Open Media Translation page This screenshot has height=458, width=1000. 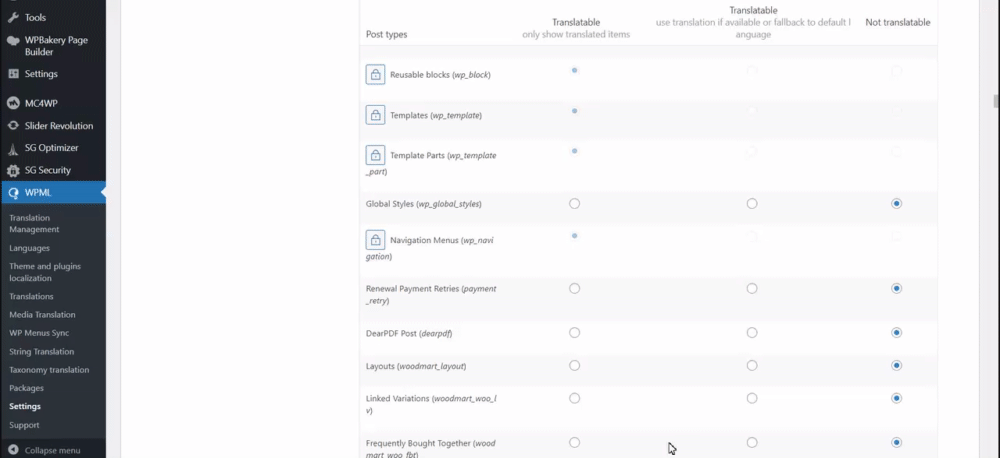[41, 315]
